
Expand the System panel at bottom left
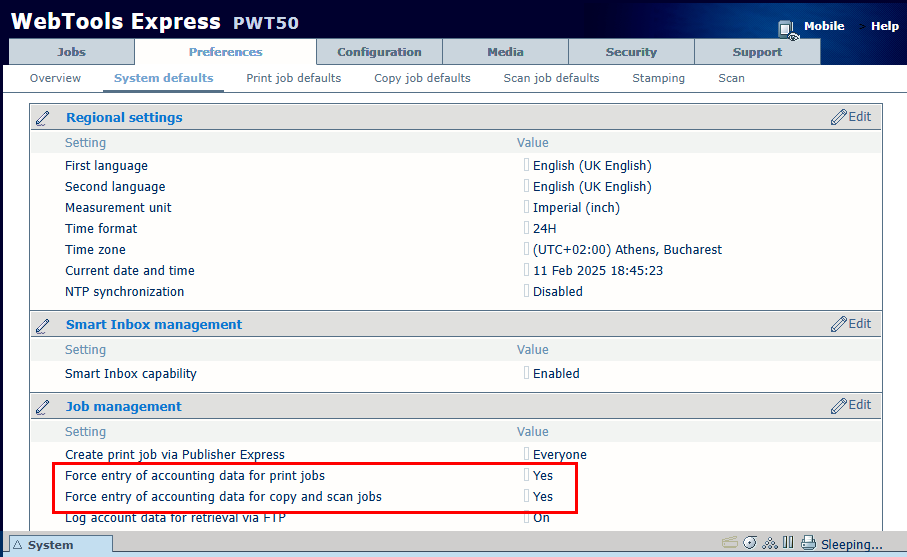pos(56,545)
